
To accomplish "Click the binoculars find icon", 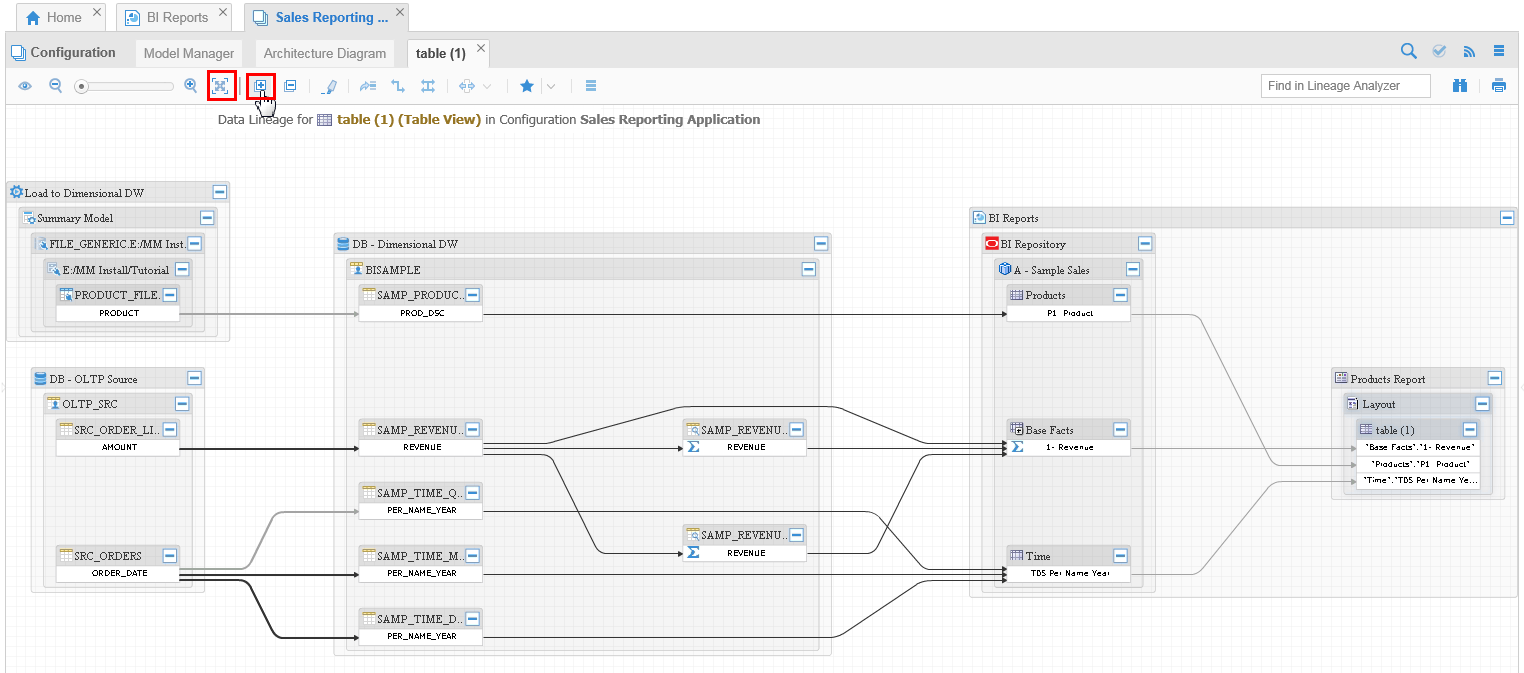I will coord(1460,86).
